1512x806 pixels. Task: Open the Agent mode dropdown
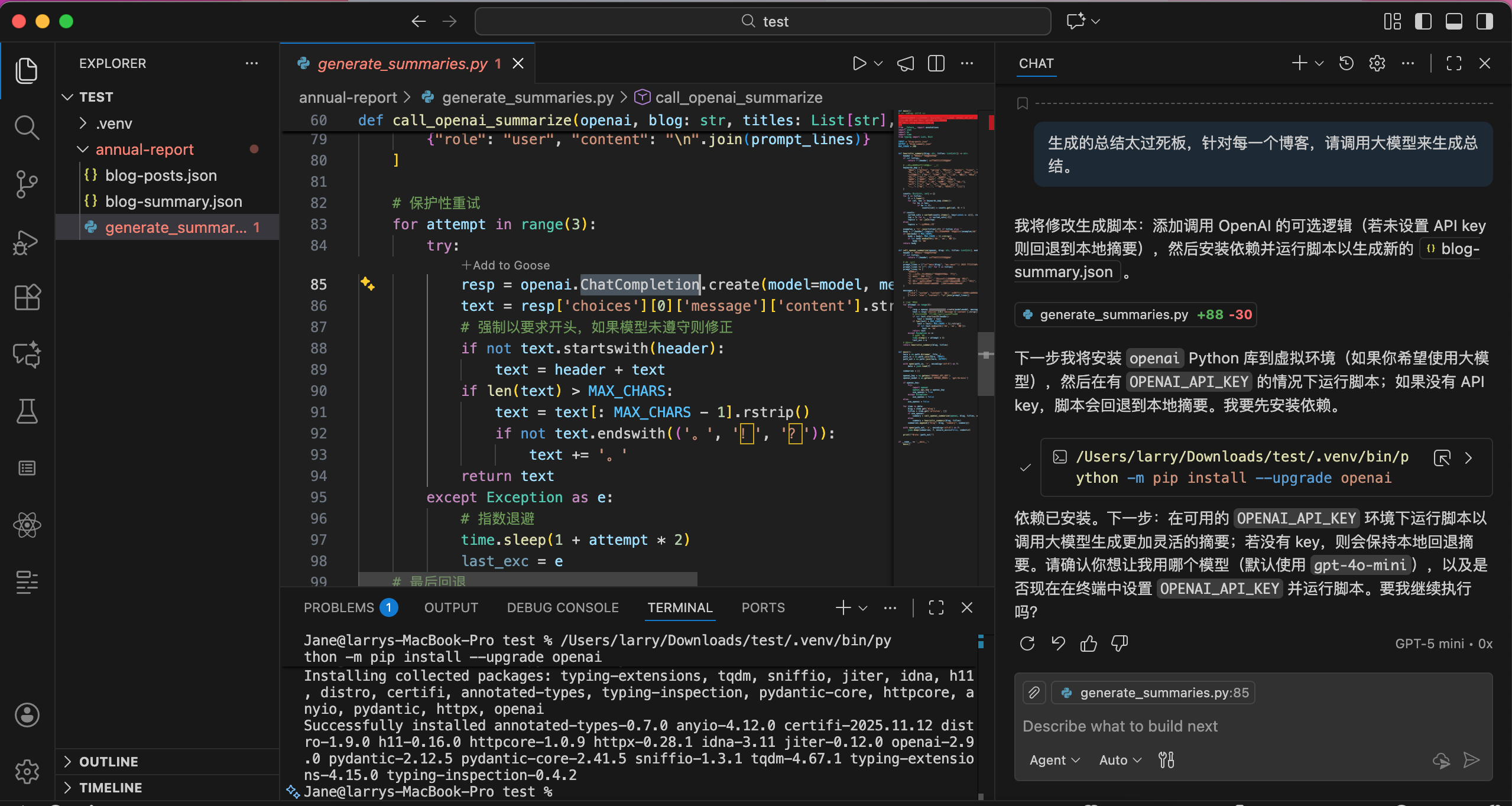(x=1053, y=760)
